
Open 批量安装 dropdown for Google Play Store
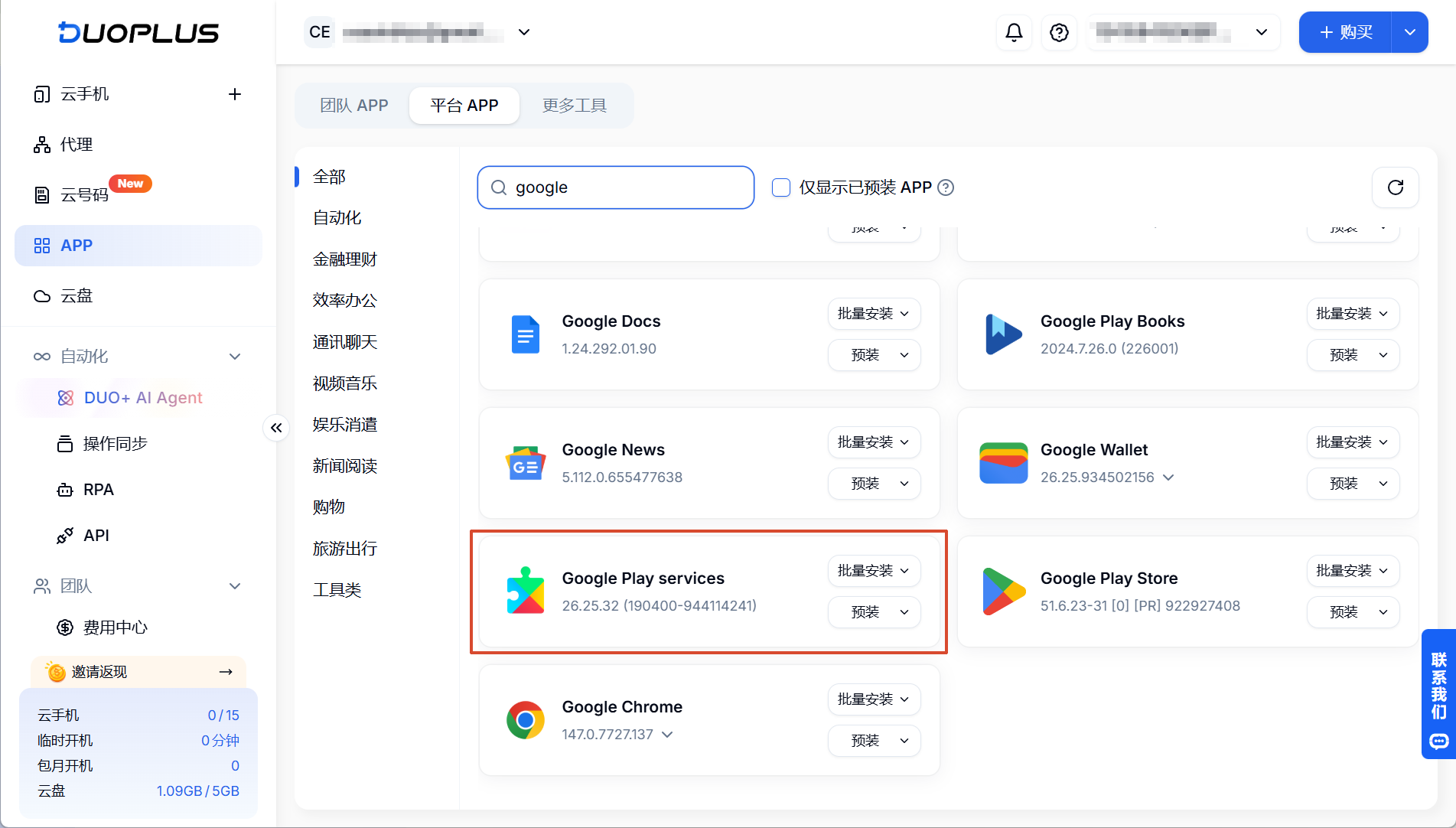click(x=1353, y=571)
